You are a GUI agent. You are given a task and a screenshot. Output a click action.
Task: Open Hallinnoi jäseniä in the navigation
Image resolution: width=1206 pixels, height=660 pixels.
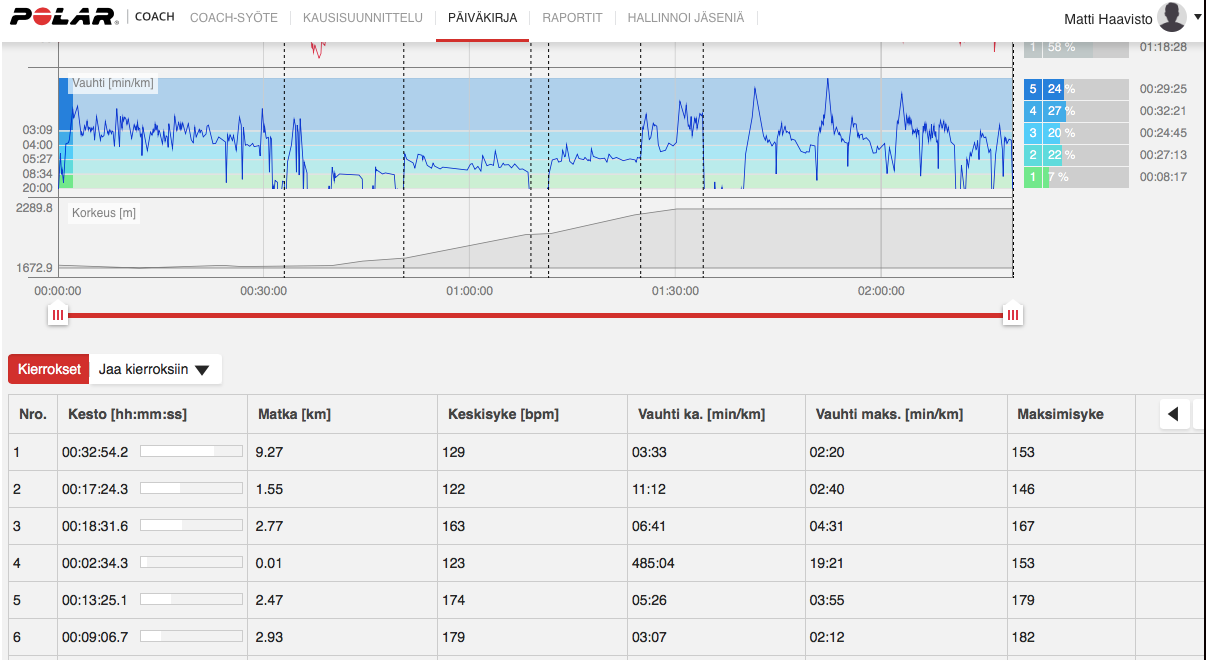click(685, 18)
